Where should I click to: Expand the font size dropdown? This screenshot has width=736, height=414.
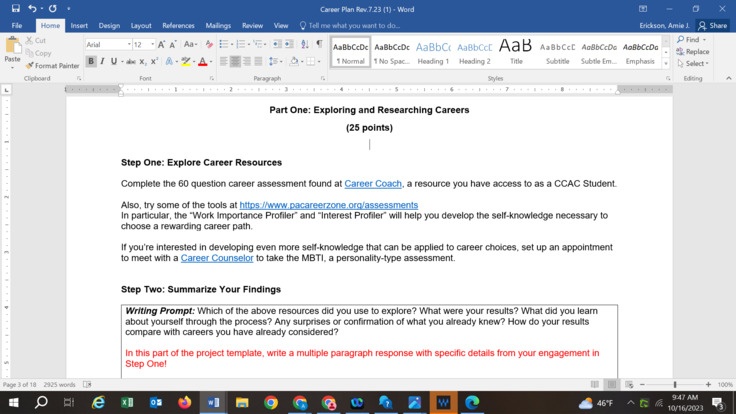(x=151, y=45)
